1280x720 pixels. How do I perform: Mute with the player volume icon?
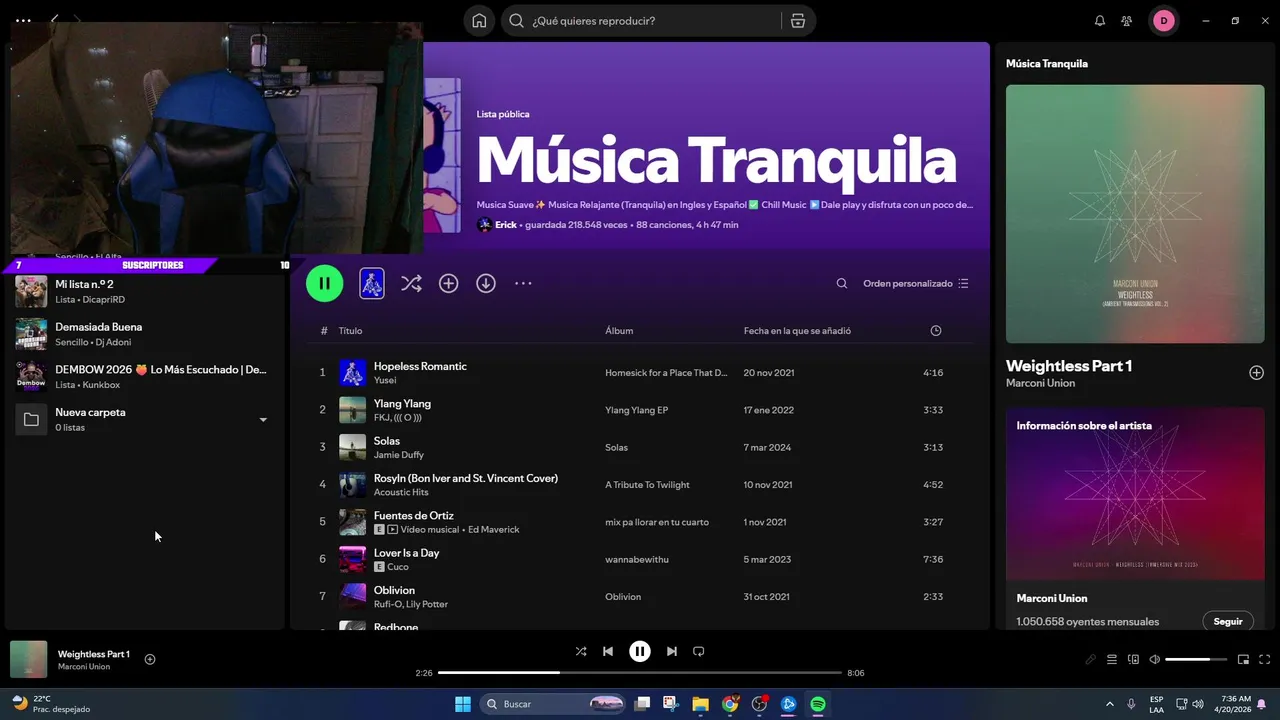click(x=1155, y=659)
